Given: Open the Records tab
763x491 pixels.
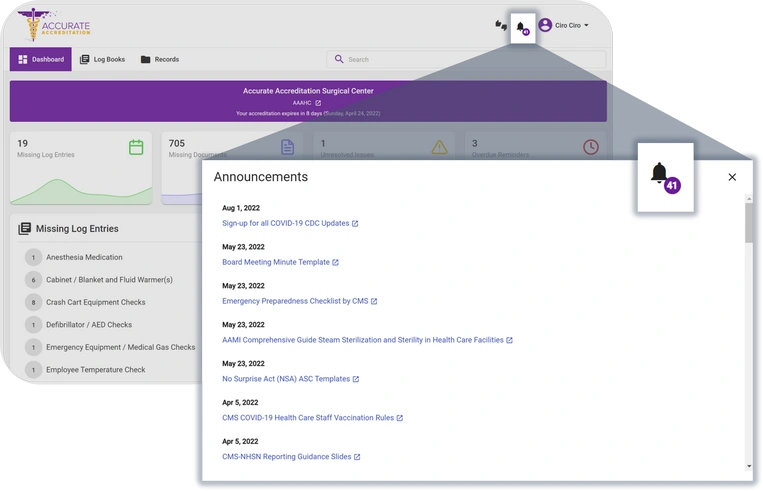Looking at the screenshot, I should 160,59.
